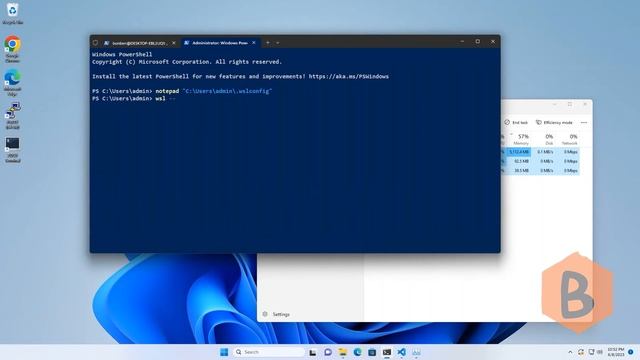This screenshot has height=360, width=640.
Task: Maximize the Task Manager window
Action: (570, 104)
